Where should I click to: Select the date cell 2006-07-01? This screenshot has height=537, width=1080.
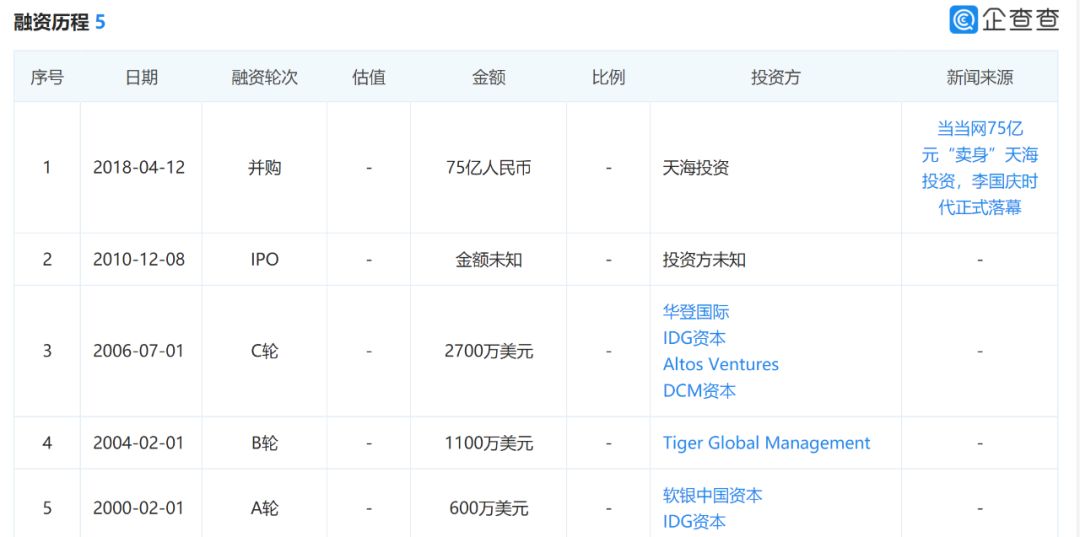click(x=139, y=351)
